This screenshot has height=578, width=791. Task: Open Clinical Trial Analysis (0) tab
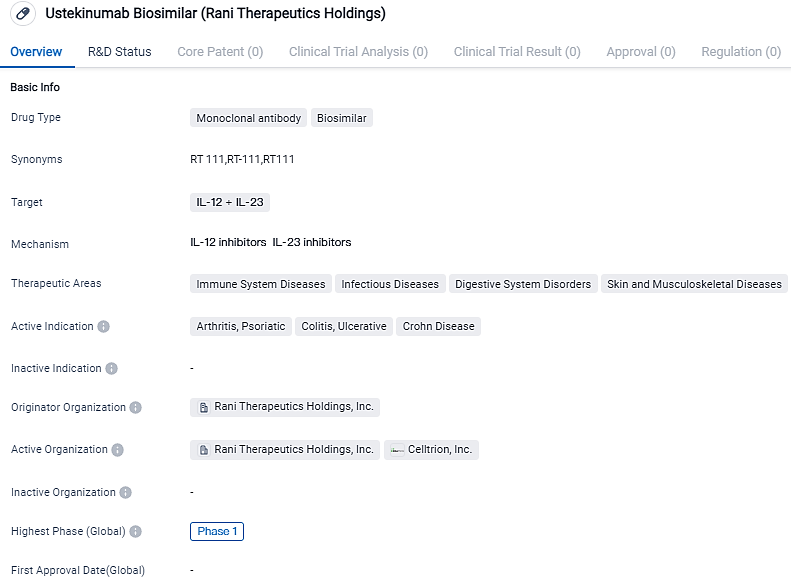[358, 52]
